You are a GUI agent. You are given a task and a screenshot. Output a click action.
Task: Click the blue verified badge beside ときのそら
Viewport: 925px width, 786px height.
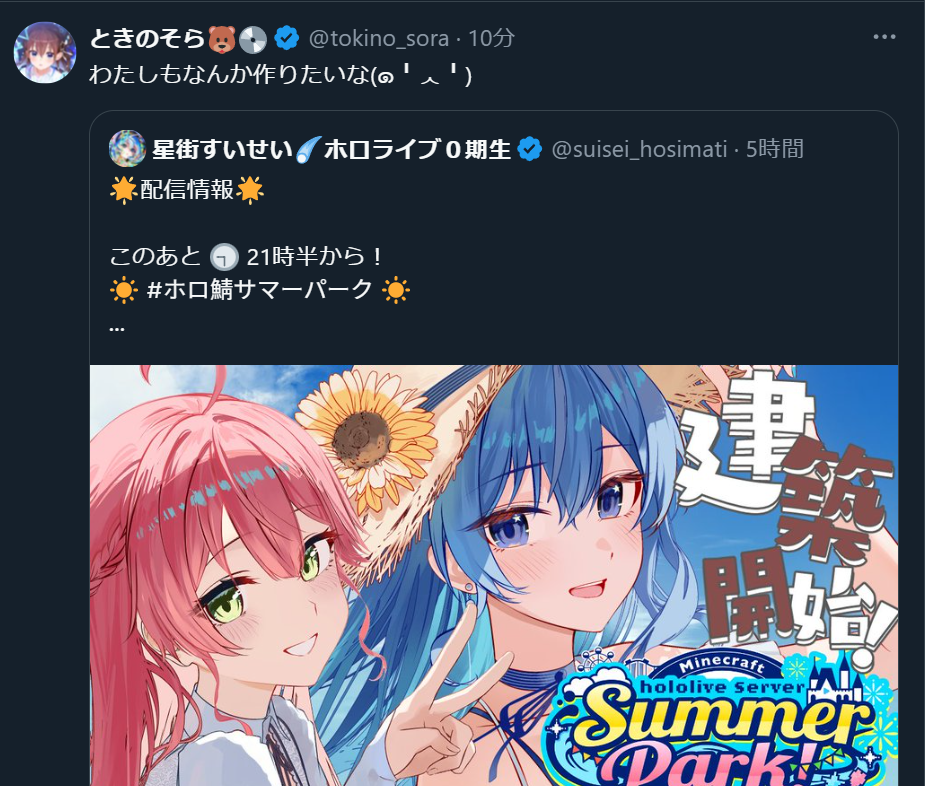click(287, 38)
